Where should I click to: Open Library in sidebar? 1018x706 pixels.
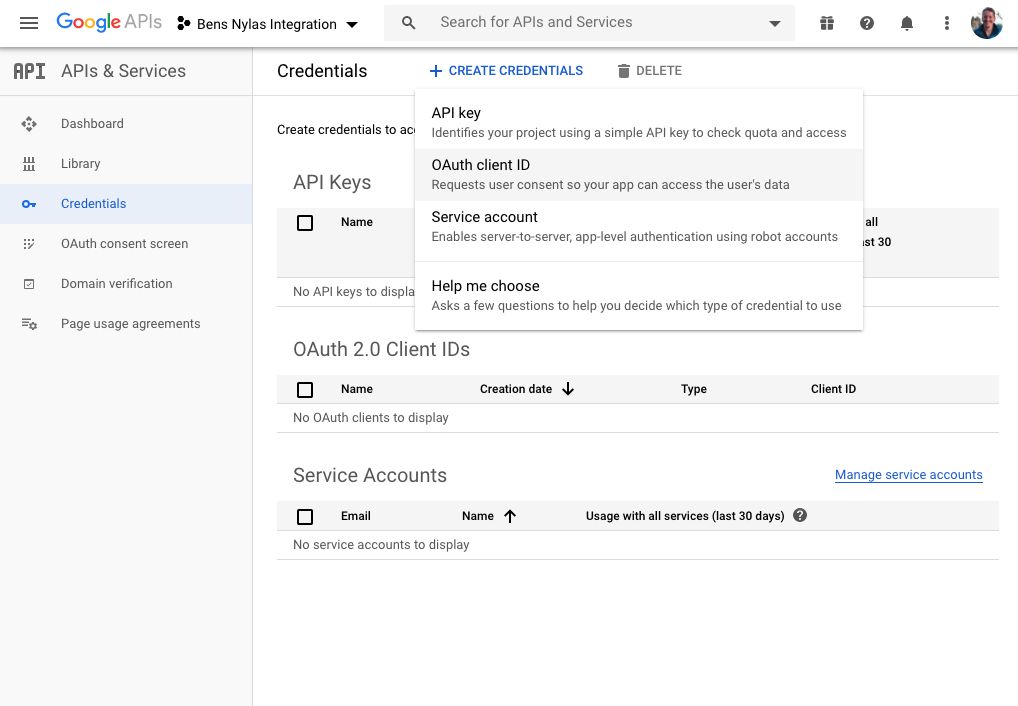click(126, 164)
